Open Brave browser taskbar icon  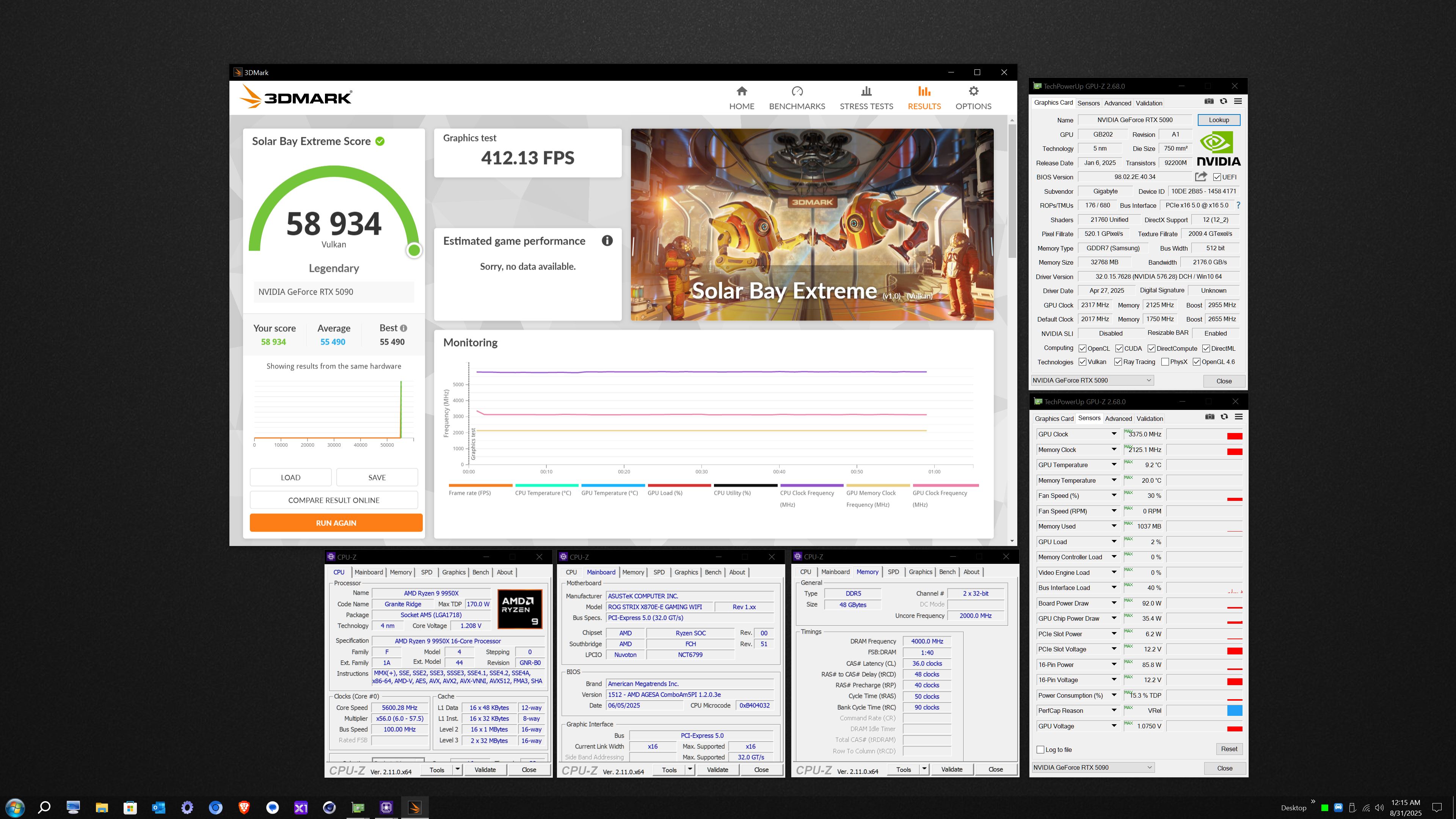point(244,807)
